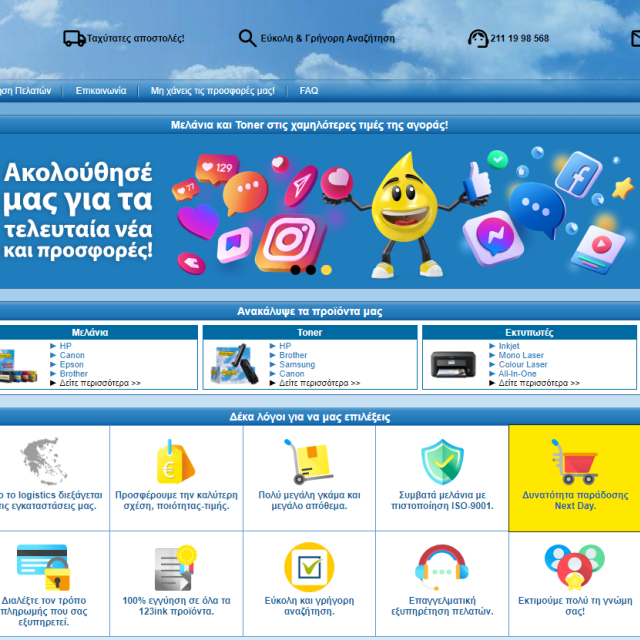
Task: Open Brother under Μελάνια
Action: point(74,373)
